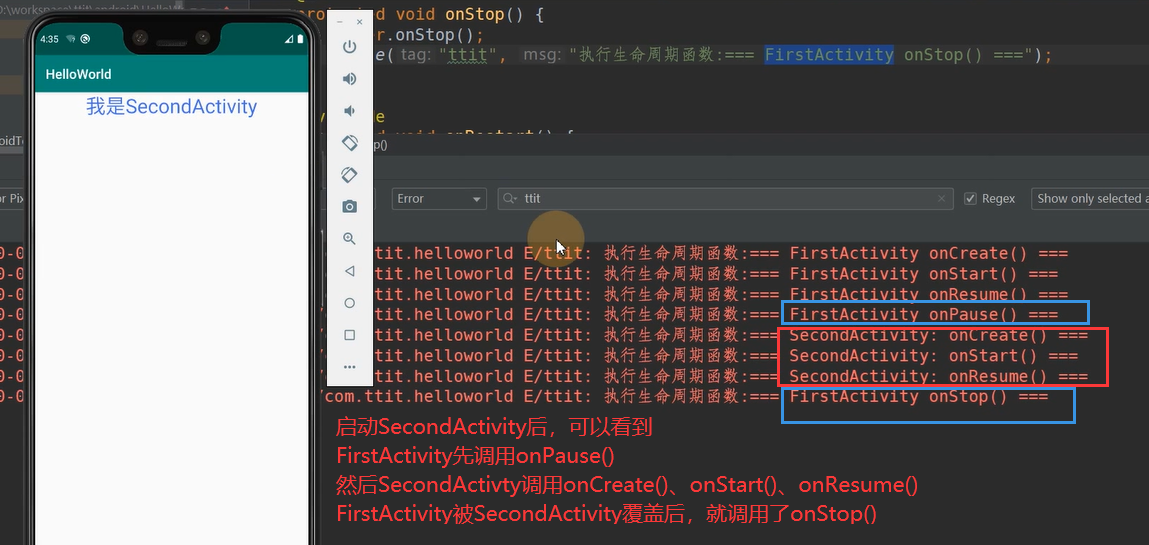Tap emulator Overview square button
This screenshot has height=545, width=1149.
(x=350, y=335)
